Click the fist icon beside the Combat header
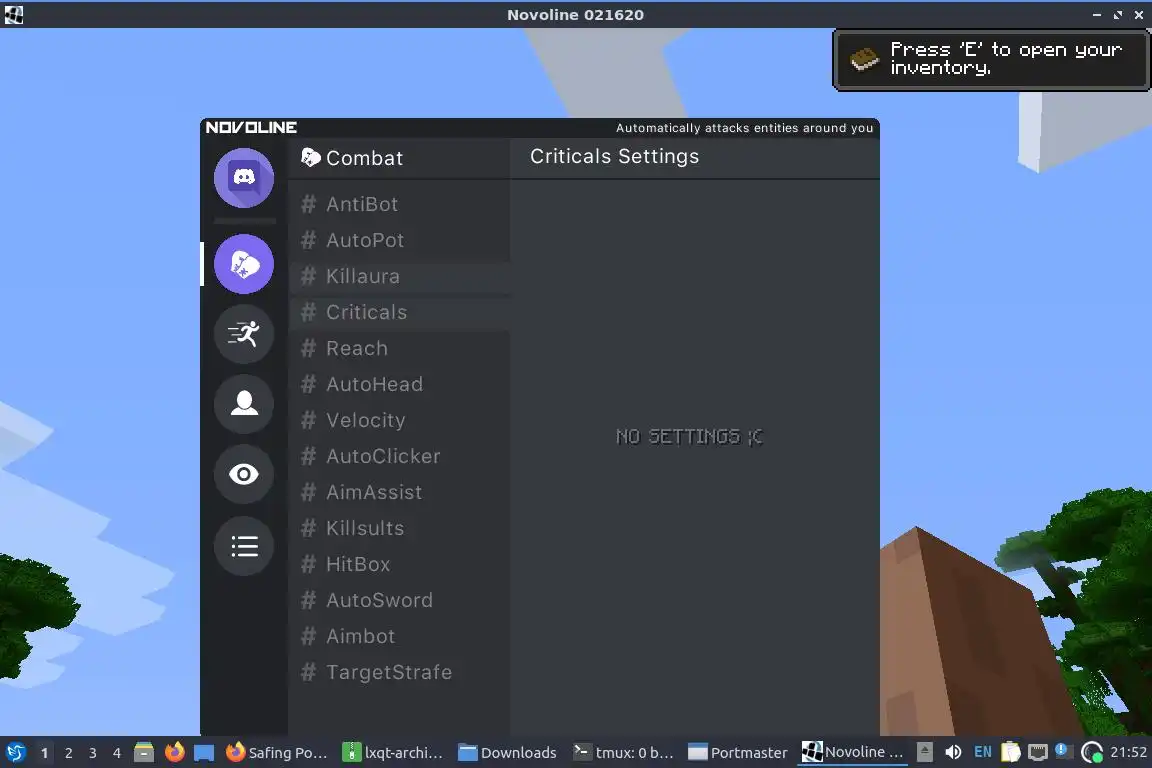 (x=311, y=157)
